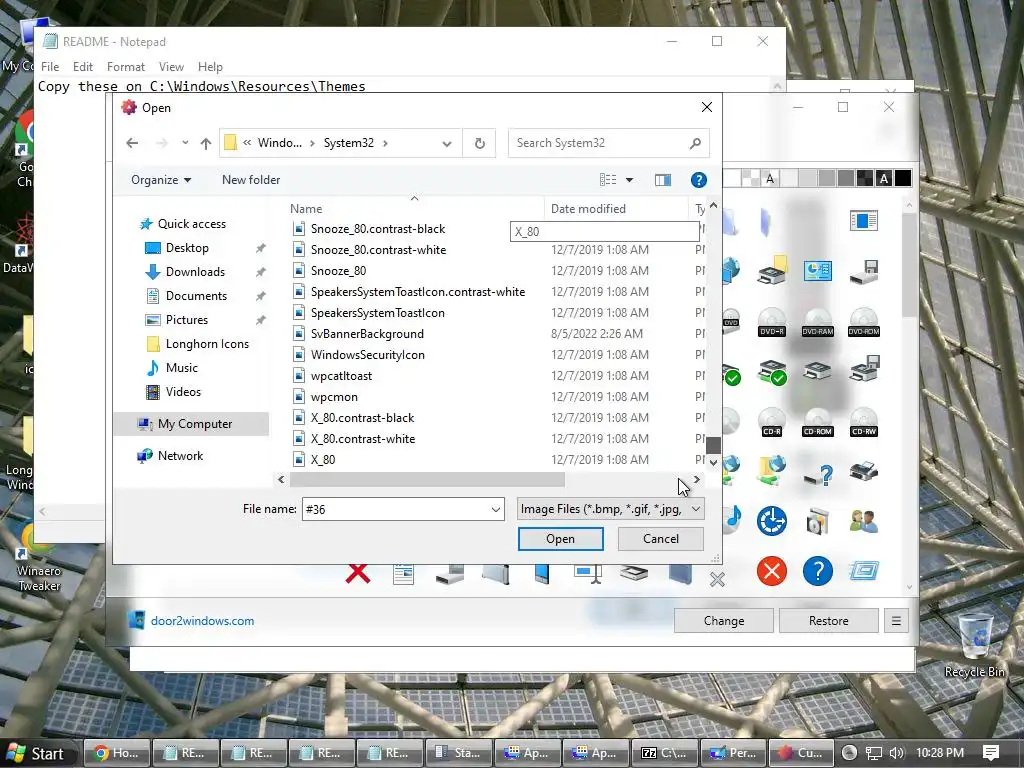The width and height of the screenshot is (1024, 768).
Task: Select the DVD-RAM disc icon
Action: (x=818, y=323)
